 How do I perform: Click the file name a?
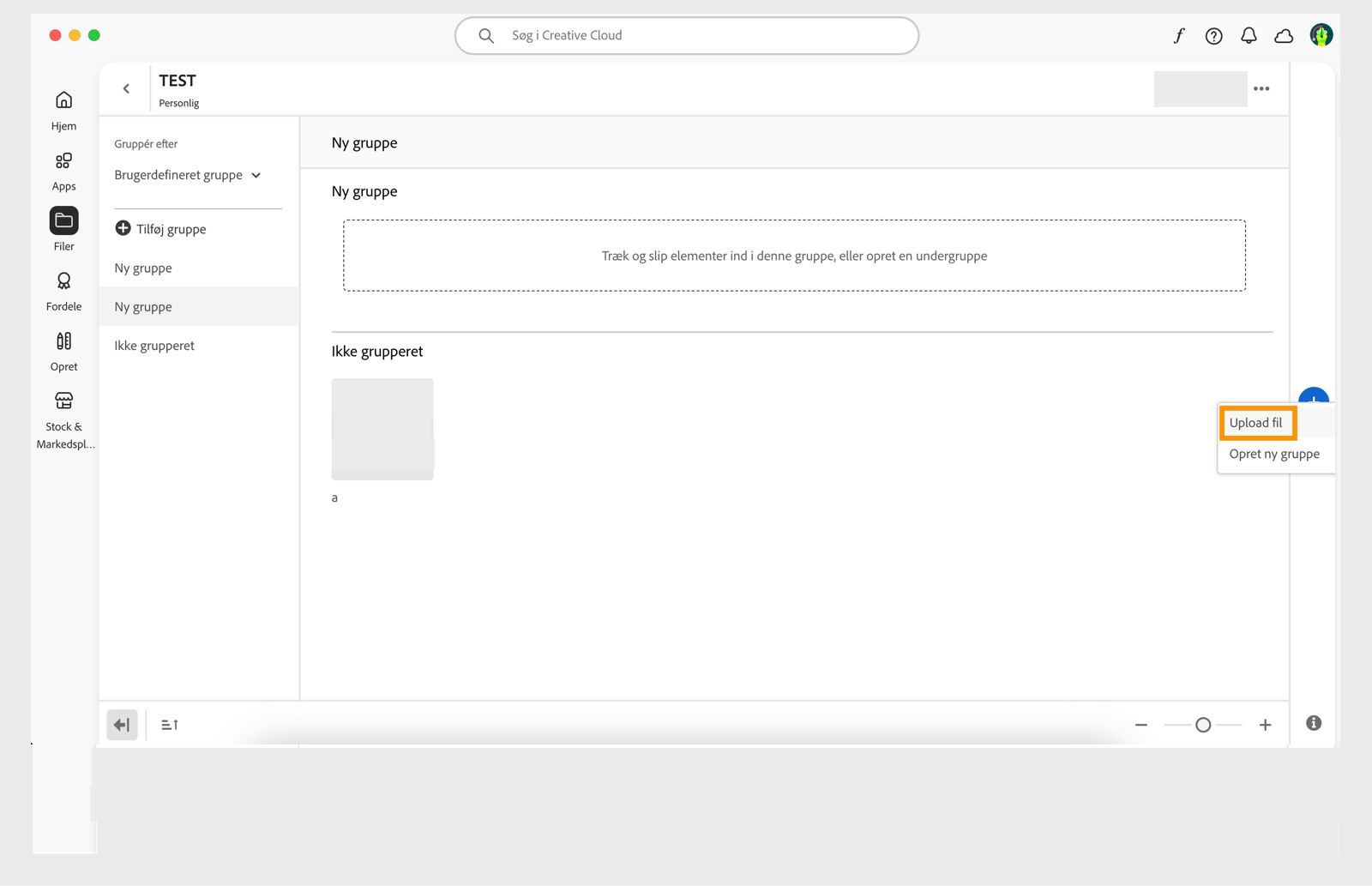tap(334, 497)
